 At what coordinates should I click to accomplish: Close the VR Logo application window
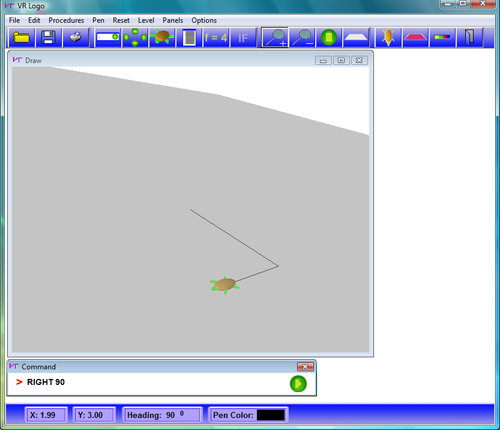(x=483, y=4)
